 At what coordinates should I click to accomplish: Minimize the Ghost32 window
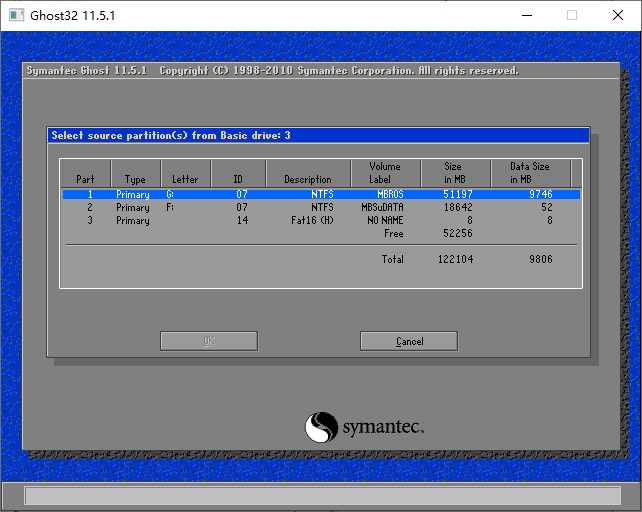(526, 15)
